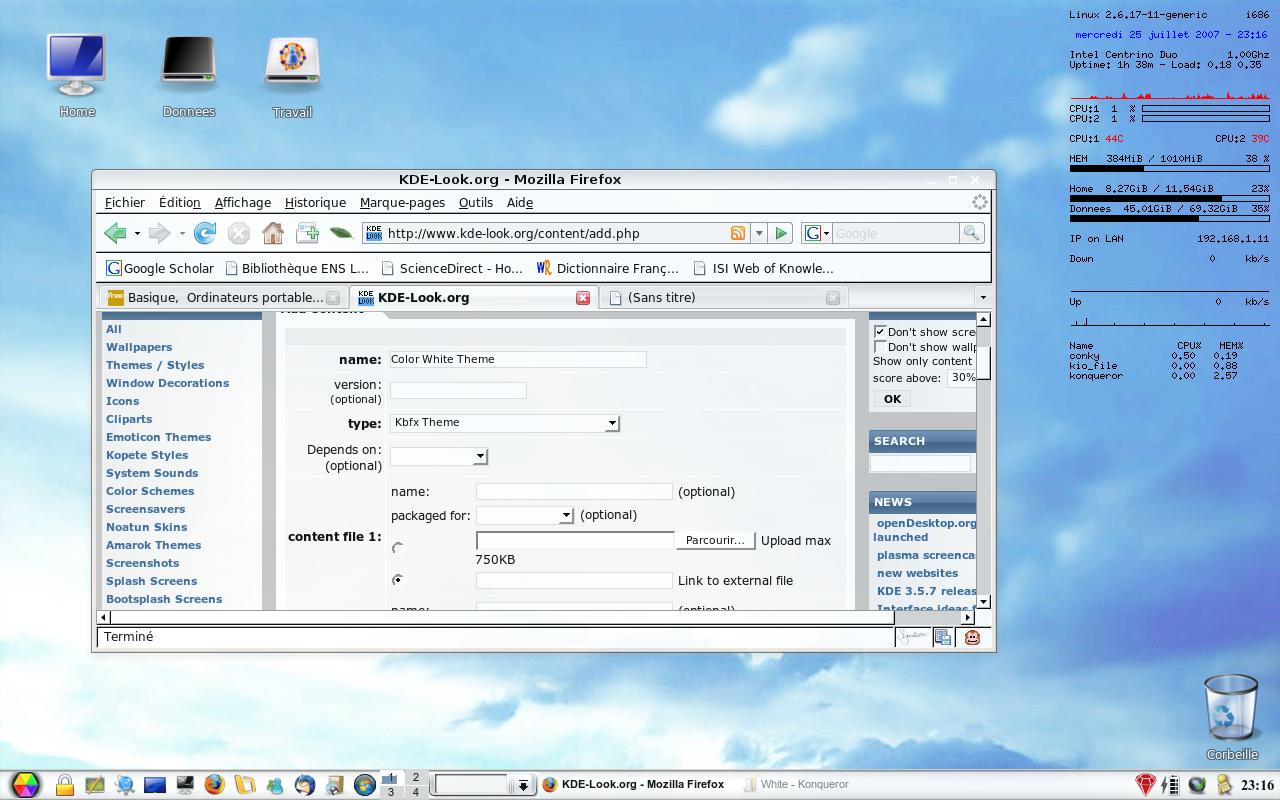Open the Amarok Themes link
This screenshot has width=1280, height=800.
[x=153, y=545]
